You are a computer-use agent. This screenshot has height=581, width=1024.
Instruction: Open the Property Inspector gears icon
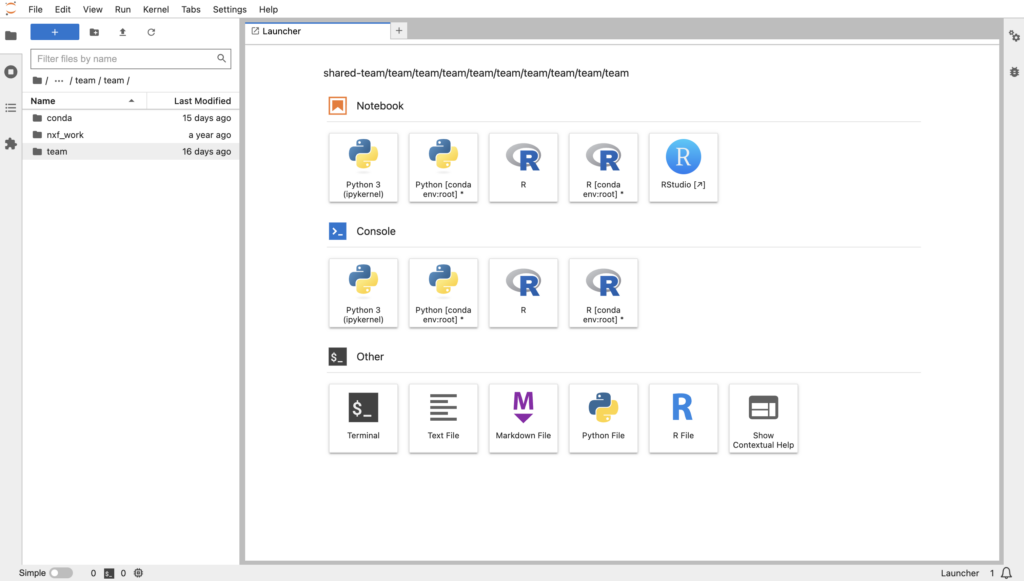pos(1013,36)
